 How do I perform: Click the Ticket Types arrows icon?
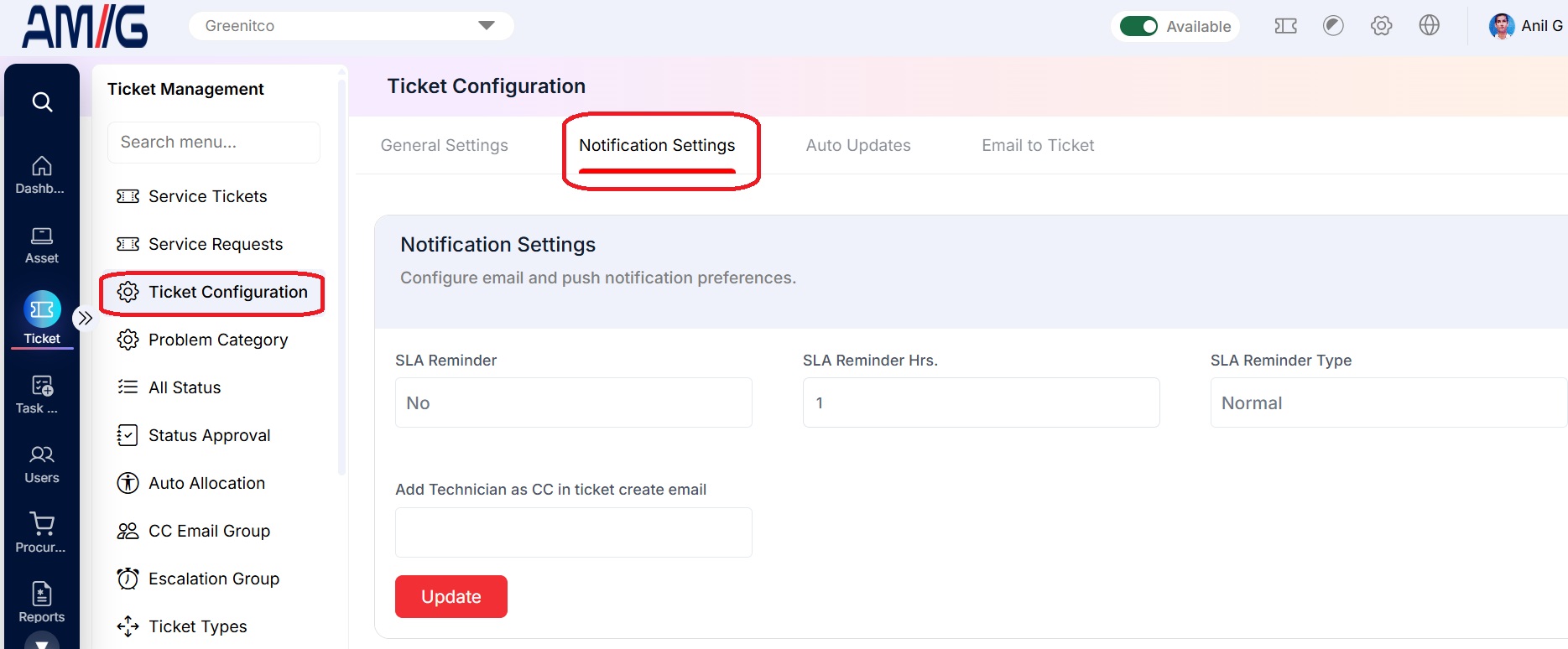(128, 626)
